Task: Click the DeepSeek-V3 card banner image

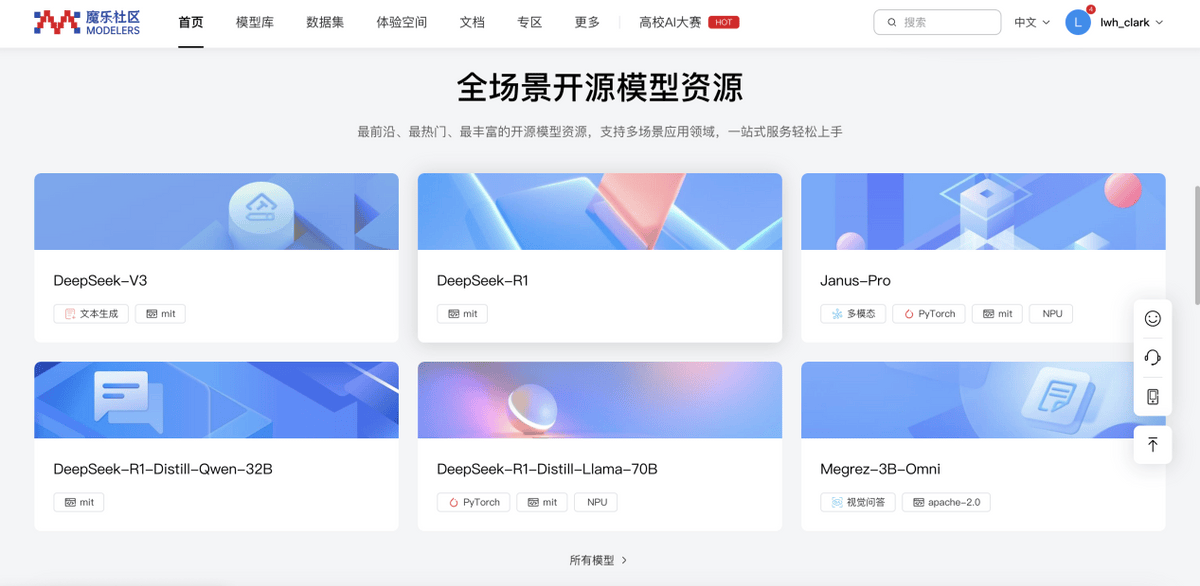Action: click(216, 211)
